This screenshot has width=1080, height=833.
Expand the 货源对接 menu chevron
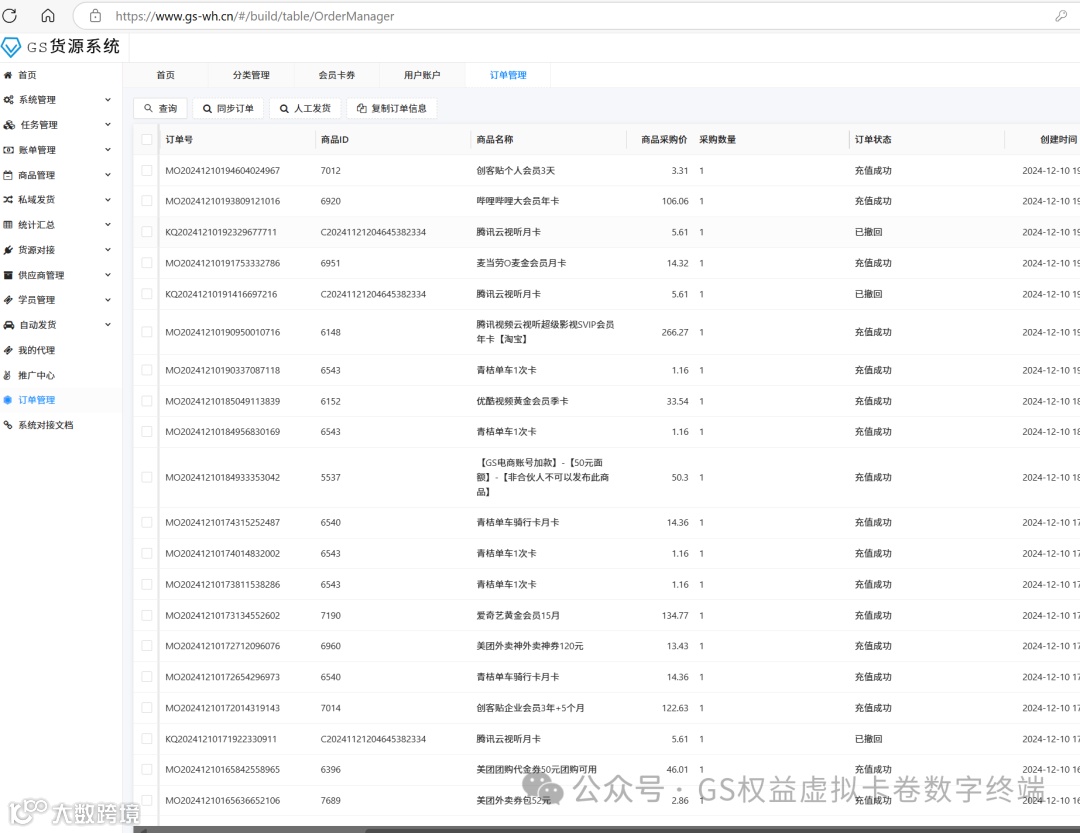pyautogui.click(x=108, y=249)
